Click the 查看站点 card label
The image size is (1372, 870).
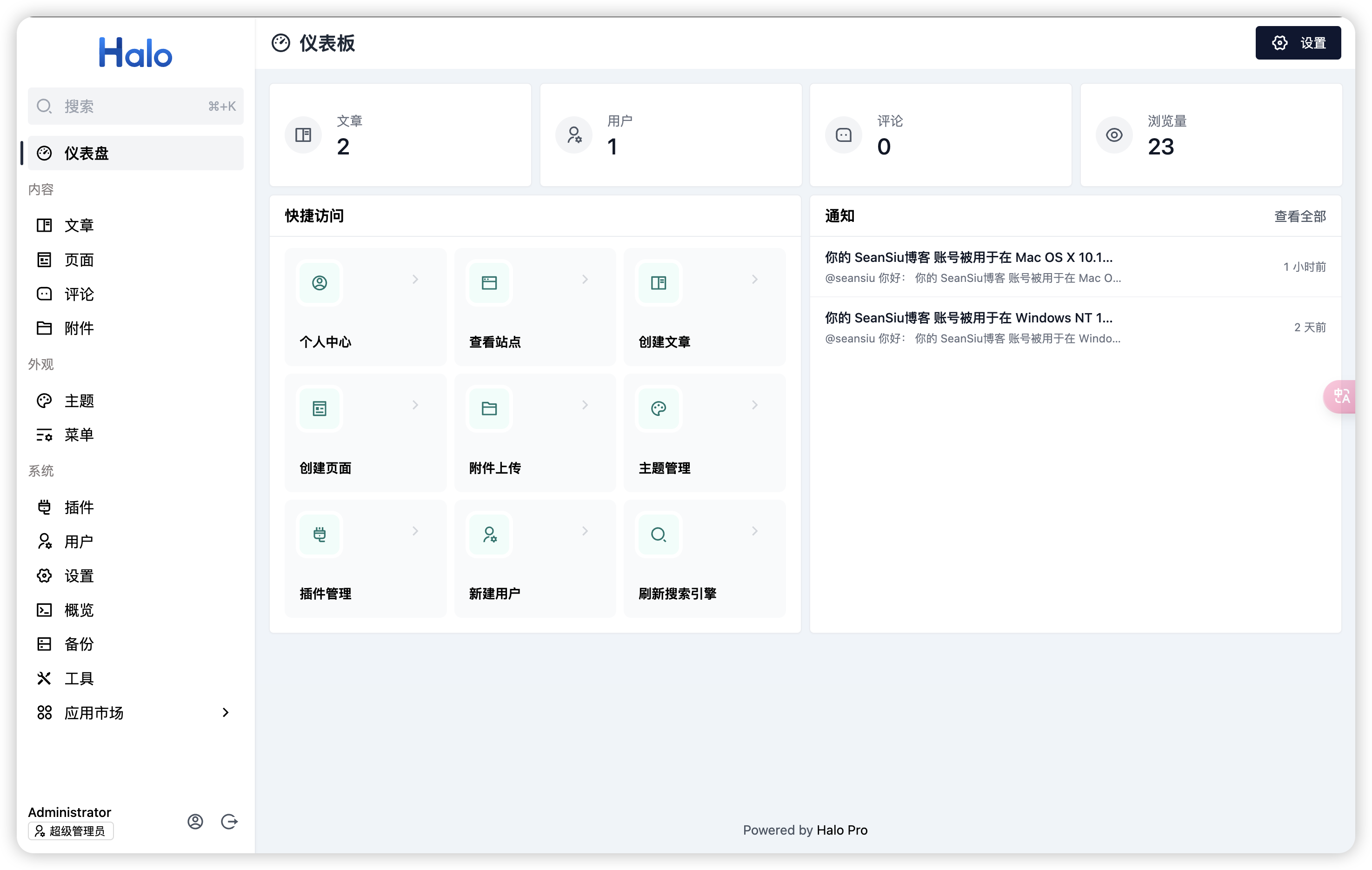tap(494, 342)
